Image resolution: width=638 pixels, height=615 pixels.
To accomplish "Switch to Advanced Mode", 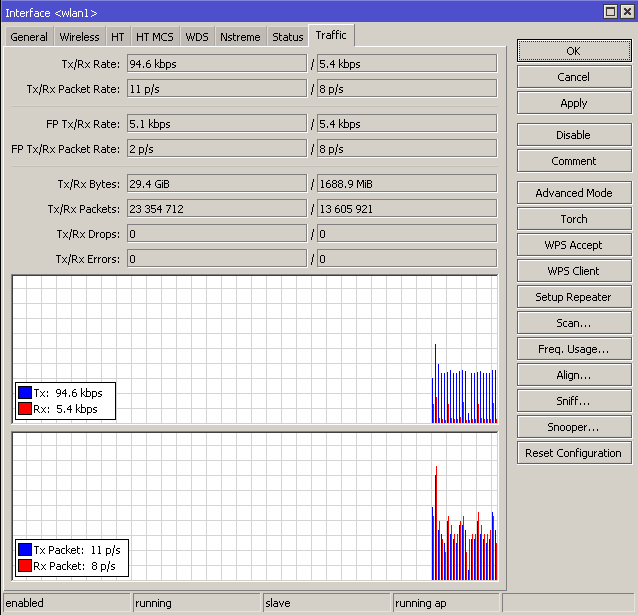I will click(573, 193).
